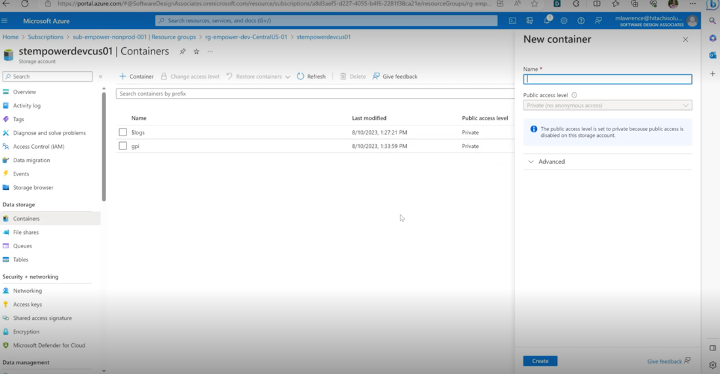The image size is (720, 374).
Task: Open Events in the left menu
Action: click(x=21, y=174)
